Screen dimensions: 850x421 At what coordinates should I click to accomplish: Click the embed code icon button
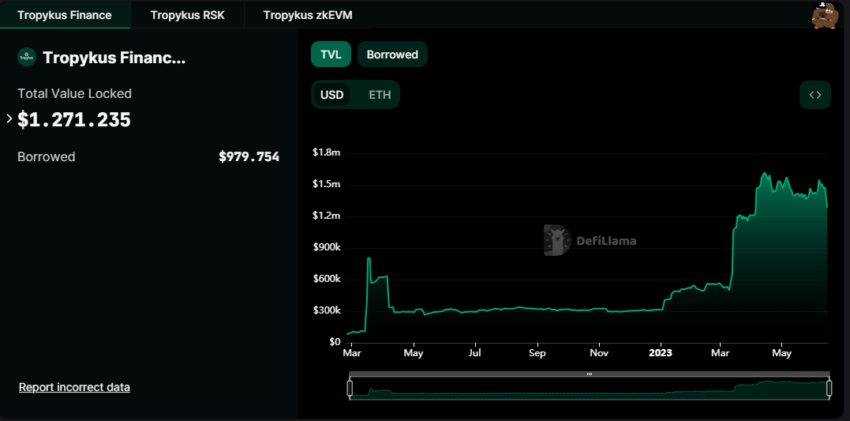815,95
